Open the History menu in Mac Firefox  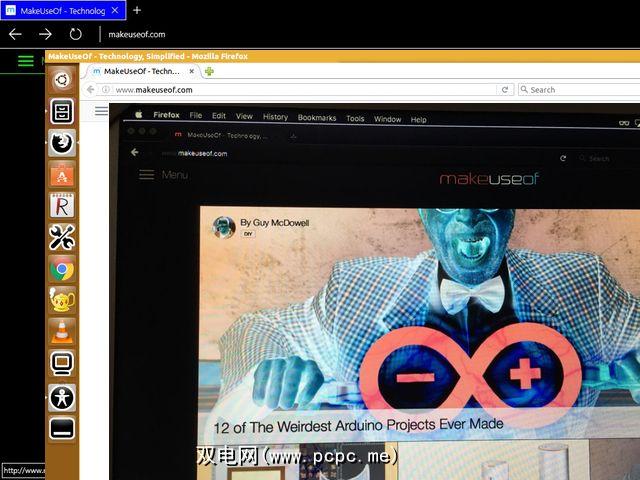[x=276, y=117]
